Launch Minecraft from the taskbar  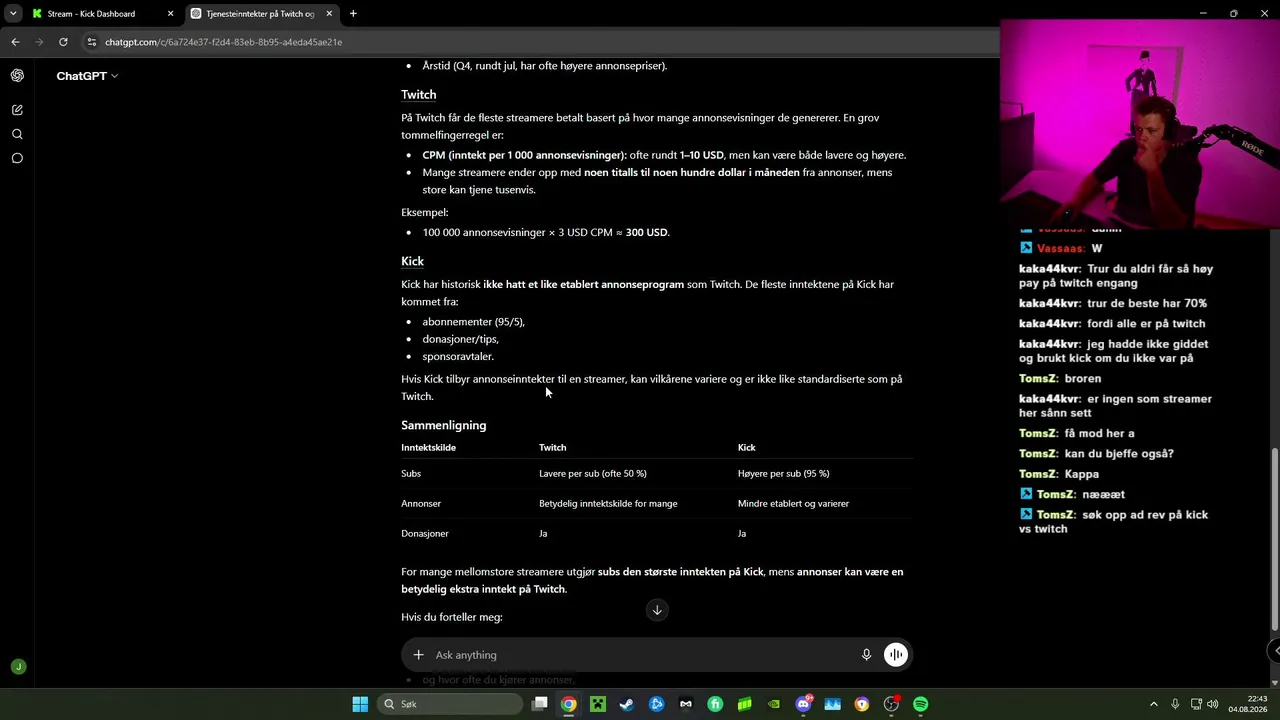click(x=598, y=704)
